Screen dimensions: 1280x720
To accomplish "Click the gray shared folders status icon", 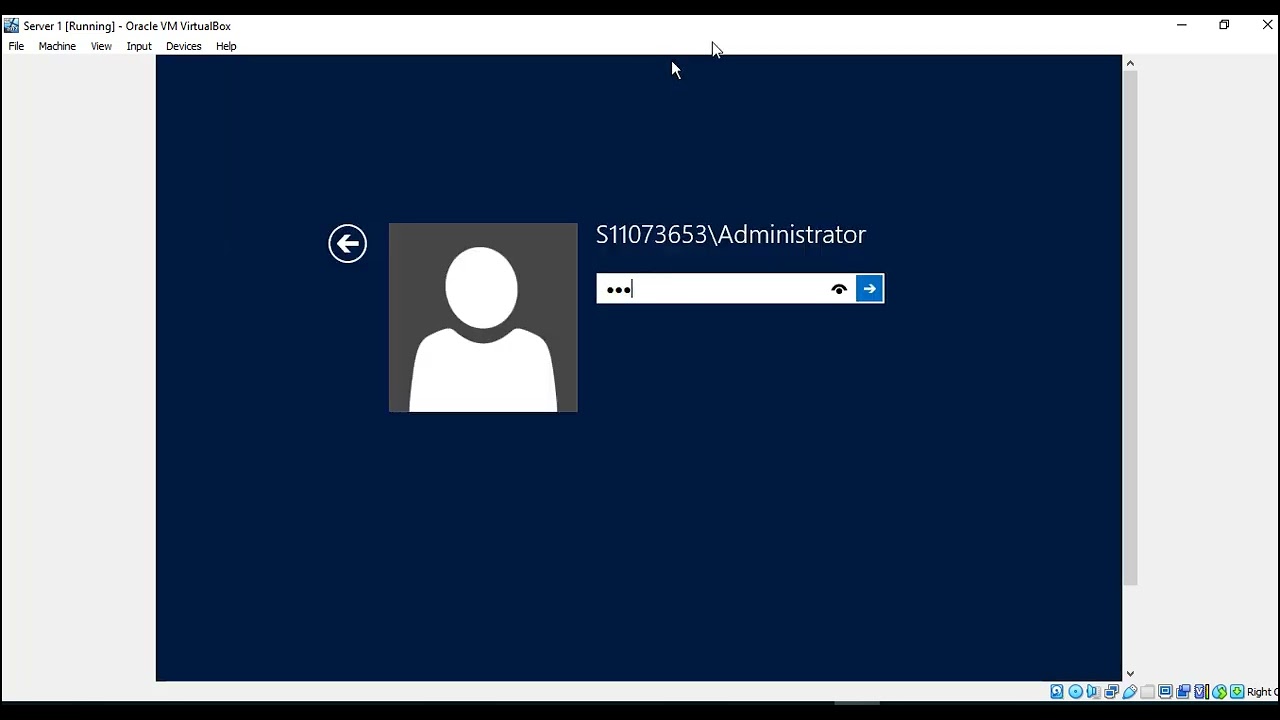I will [1147, 691].
